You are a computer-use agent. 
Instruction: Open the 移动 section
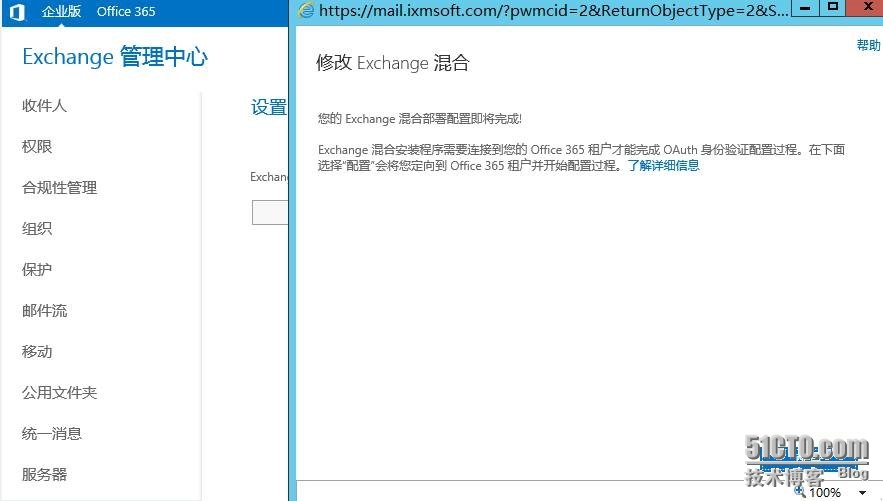tap(37, 352)
